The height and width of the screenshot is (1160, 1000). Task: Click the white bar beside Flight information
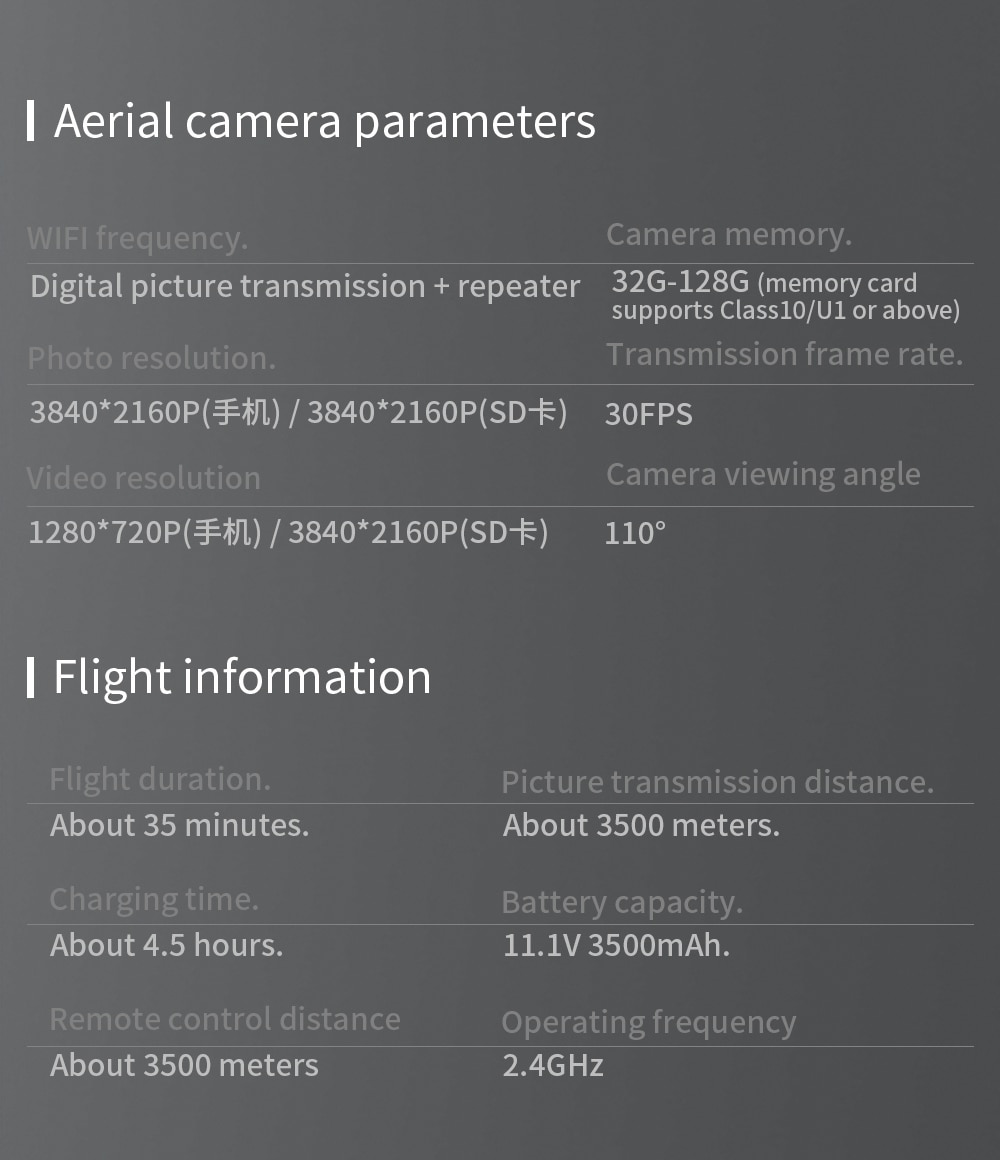(31, 677)
